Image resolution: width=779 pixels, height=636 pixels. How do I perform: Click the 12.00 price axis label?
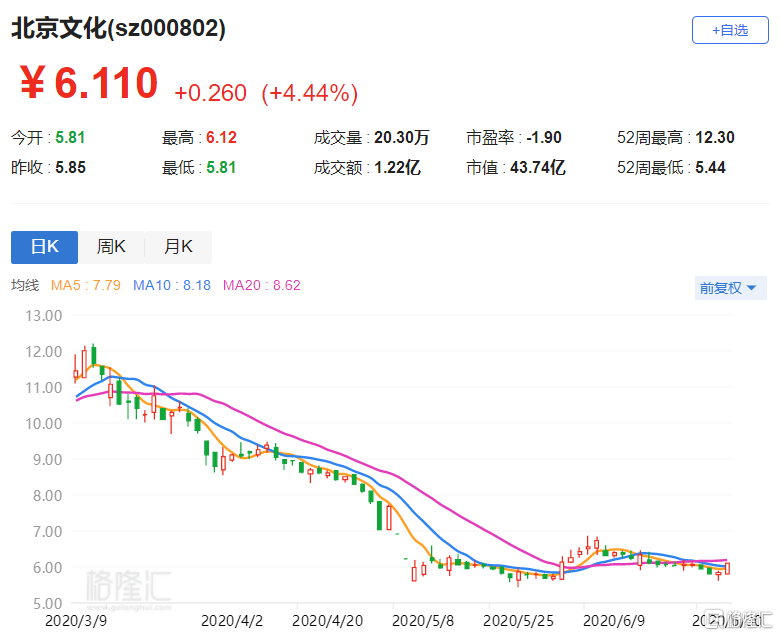(44, 352)
